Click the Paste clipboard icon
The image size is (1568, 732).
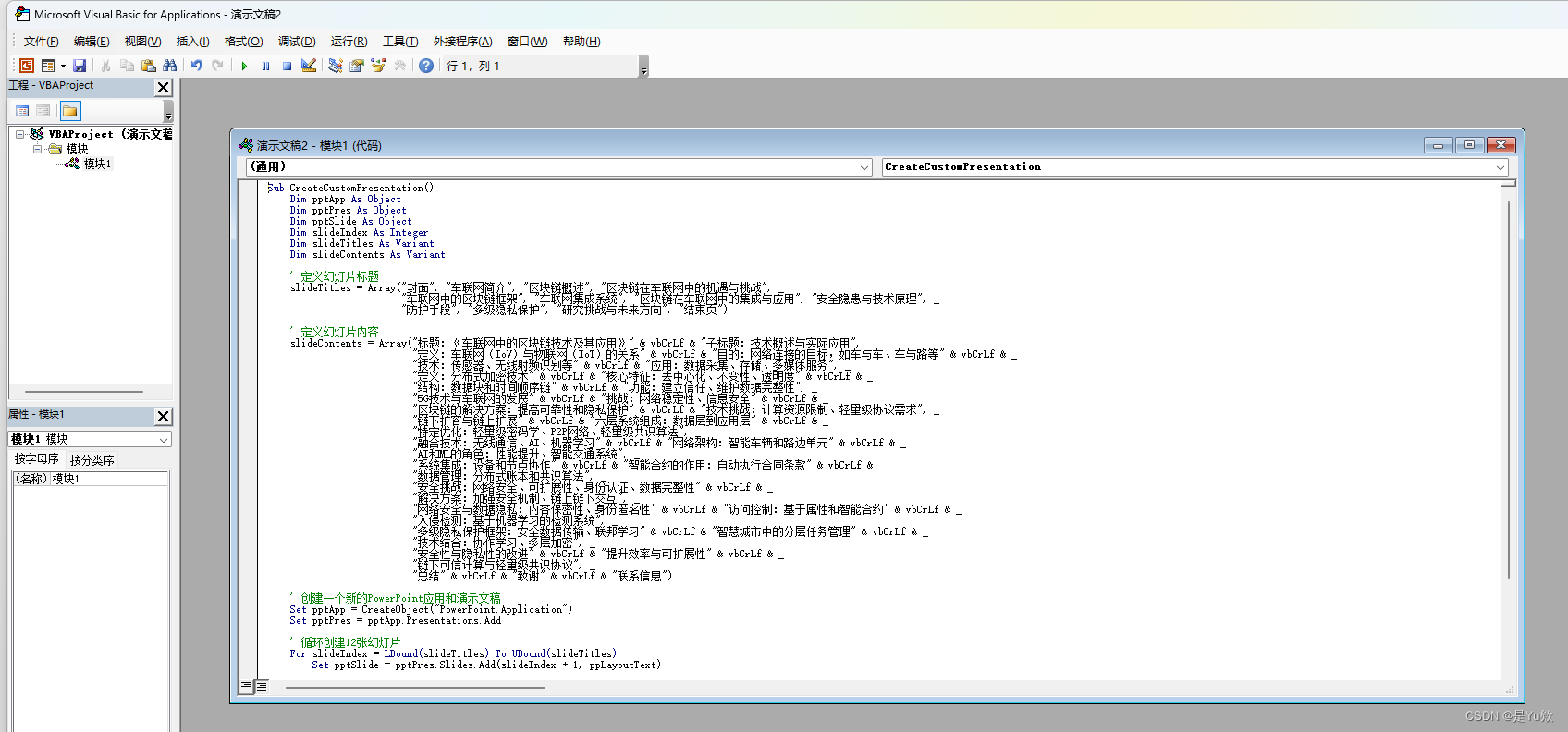pyautogui.click(x=148, y=66)
